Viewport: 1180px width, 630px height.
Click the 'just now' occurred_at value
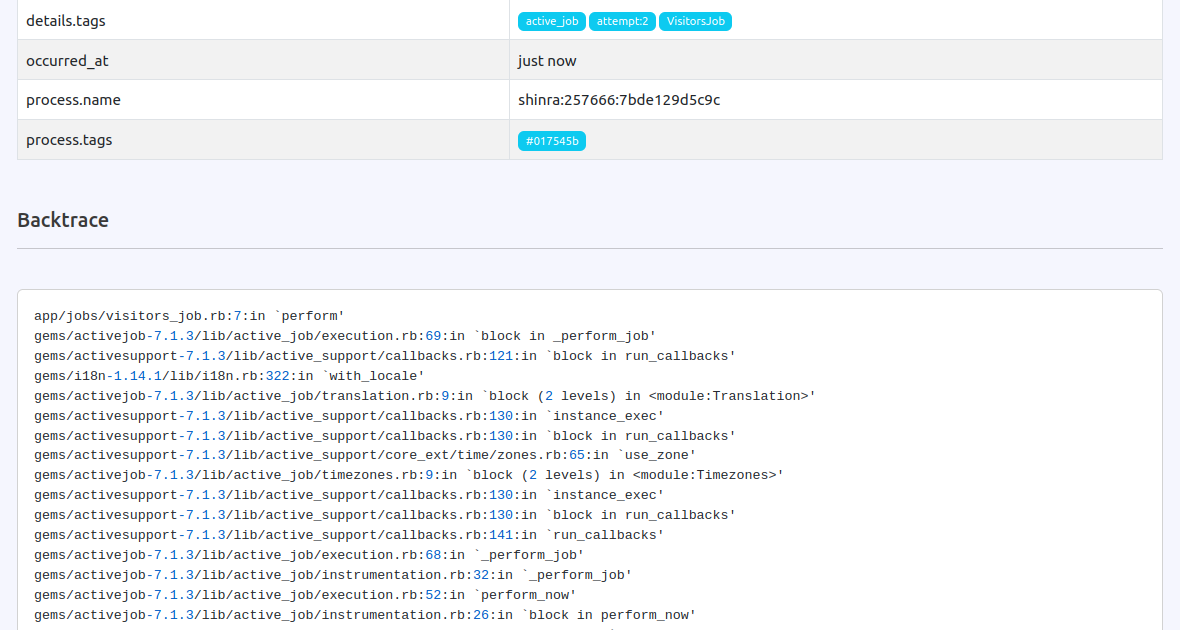point(547,61)
